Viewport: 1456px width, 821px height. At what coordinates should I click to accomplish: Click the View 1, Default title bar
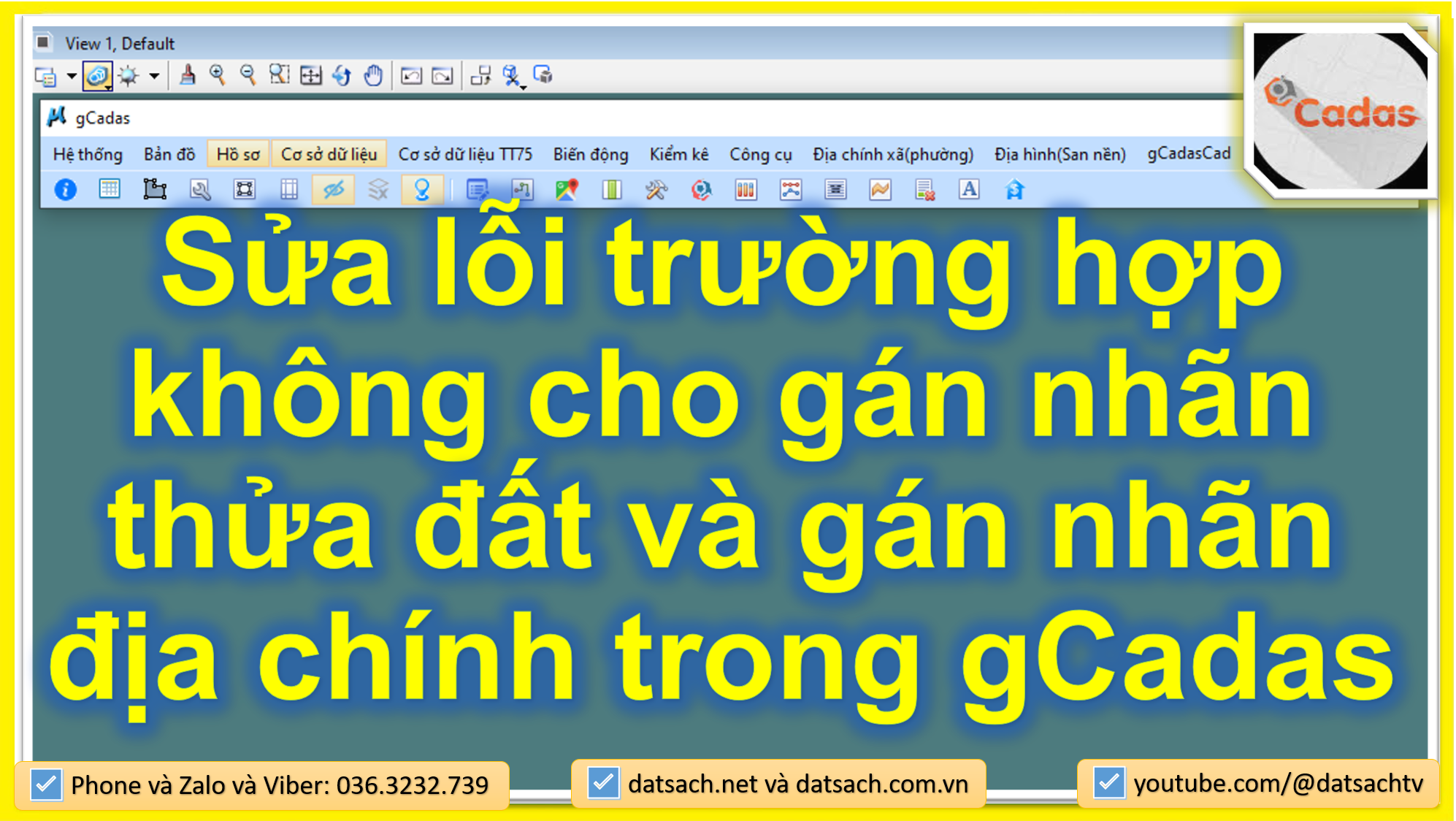coord(120,42)
